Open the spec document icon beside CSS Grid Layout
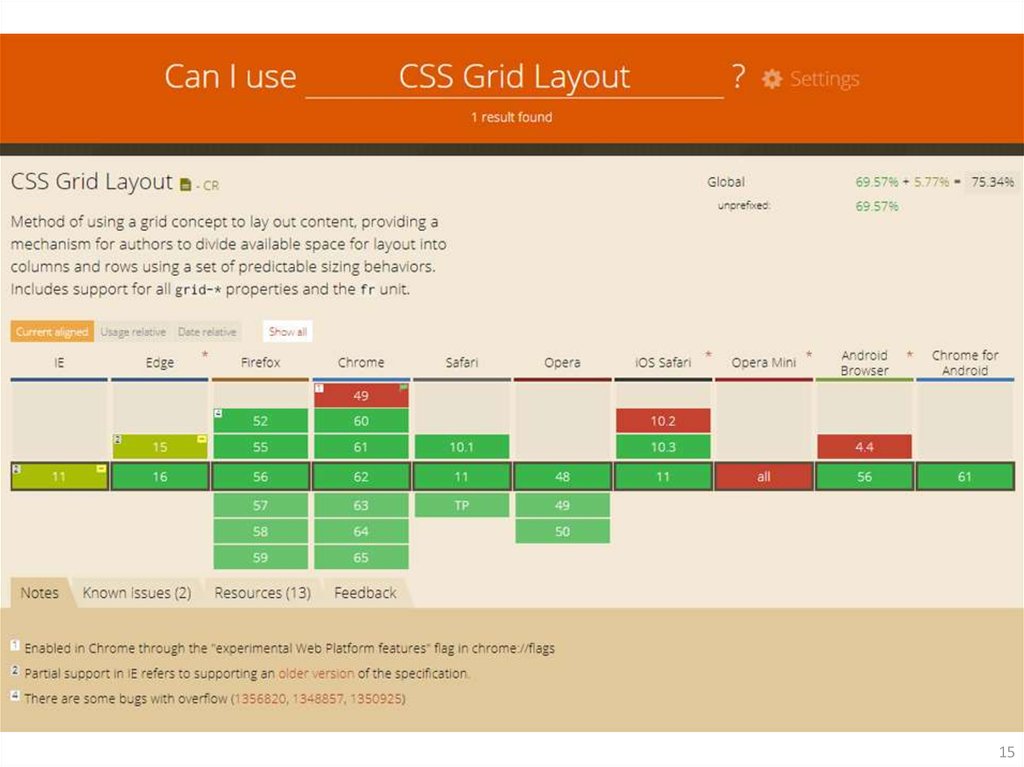Image resolution: width=1024 pixels, height=767 pixels. click(x=185, y=185)
